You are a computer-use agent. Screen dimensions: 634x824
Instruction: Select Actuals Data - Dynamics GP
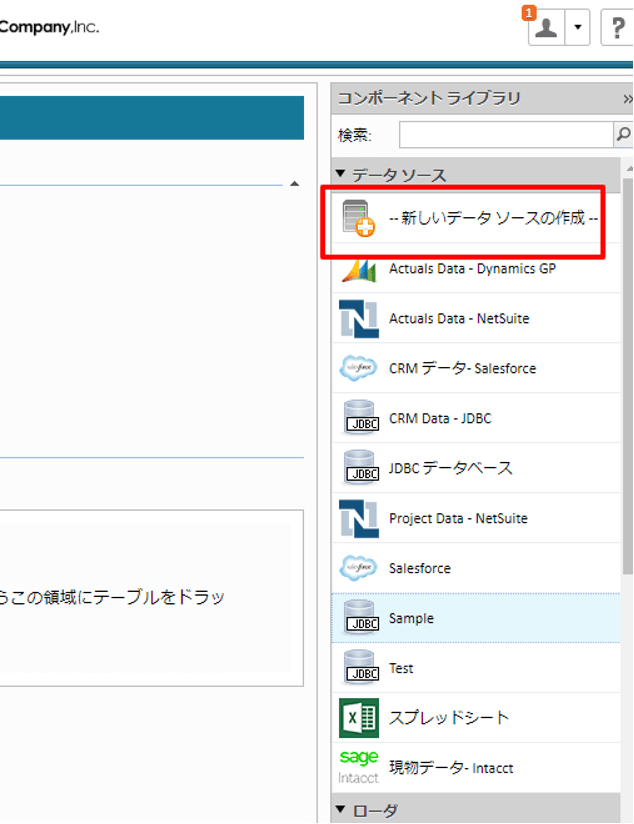click(x=472, y=269)
